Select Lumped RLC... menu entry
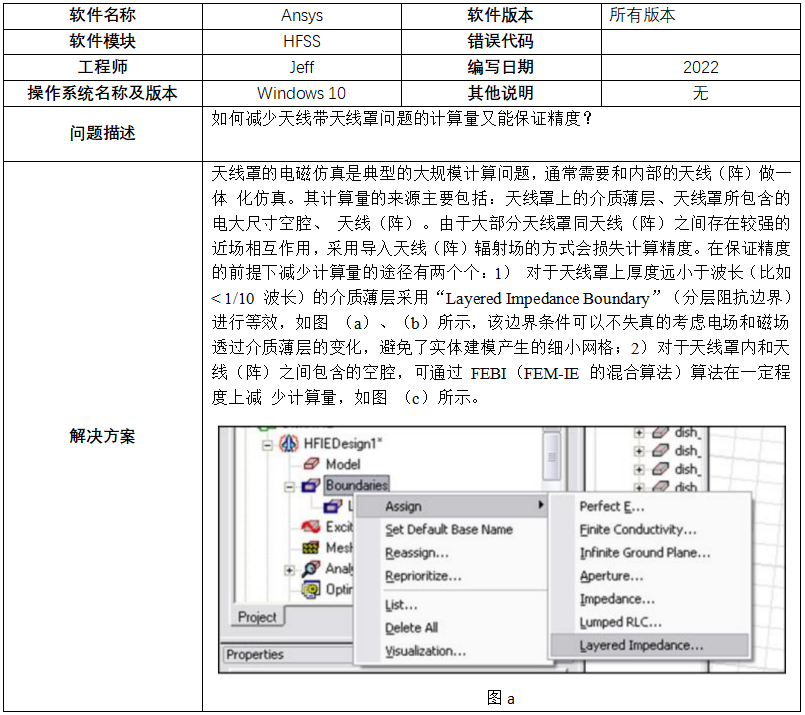Screen dimensions: 805x715 point(620,622)
